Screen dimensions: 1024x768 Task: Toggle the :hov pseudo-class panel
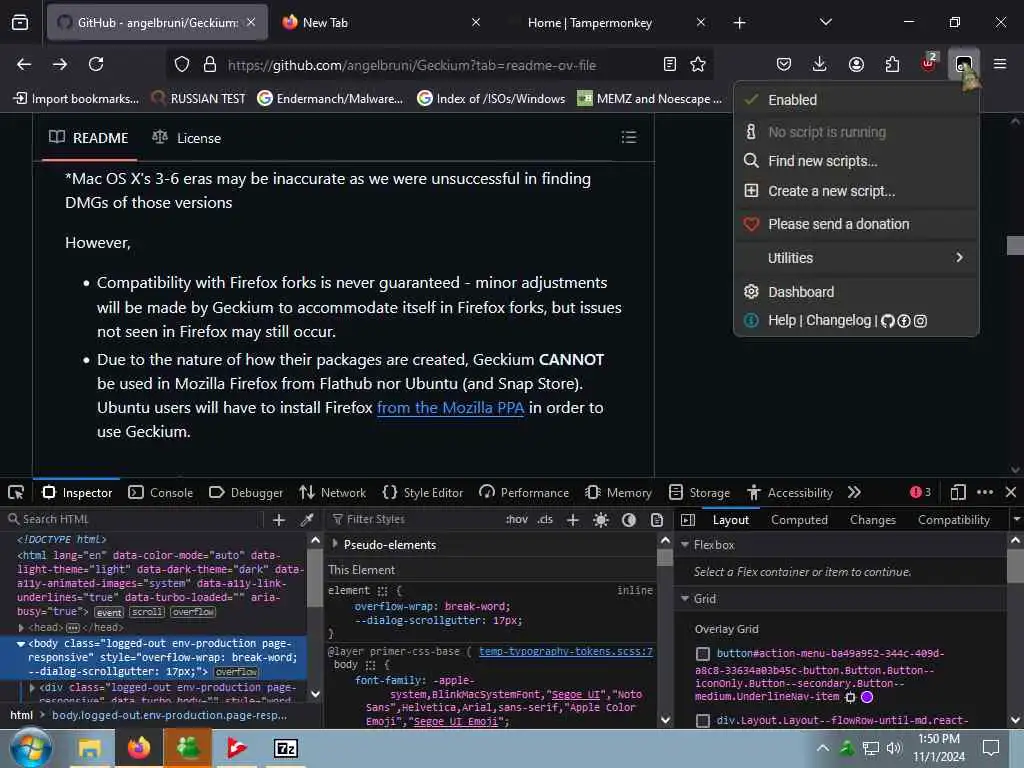pyautogui.click(x=517, y=520)
